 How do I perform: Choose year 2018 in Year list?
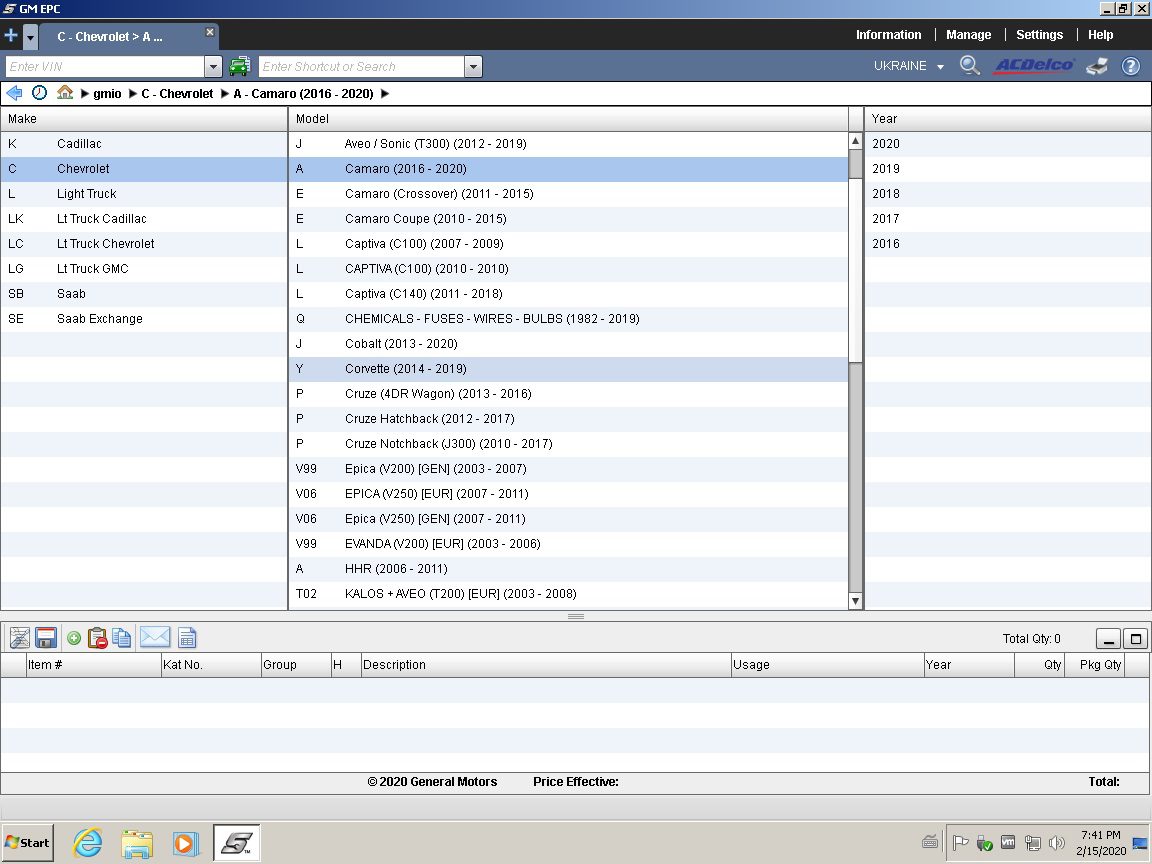click(x=886, y=194)
